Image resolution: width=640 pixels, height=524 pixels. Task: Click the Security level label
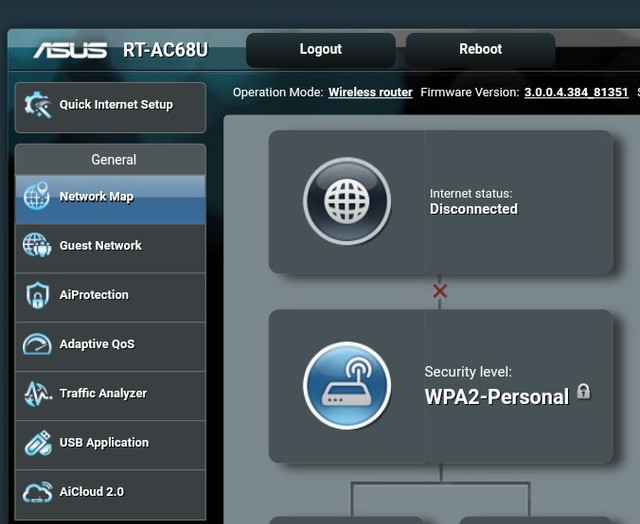pyautogui.click(x=468, y=372)
